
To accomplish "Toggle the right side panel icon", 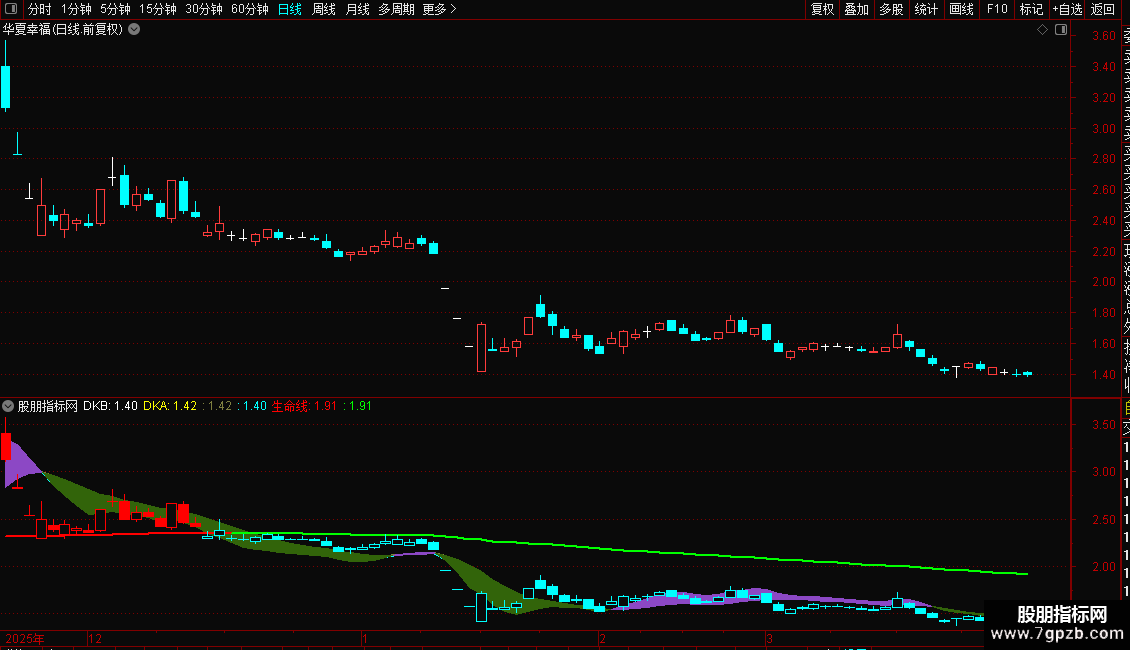I will click(x=1061, y=30).
